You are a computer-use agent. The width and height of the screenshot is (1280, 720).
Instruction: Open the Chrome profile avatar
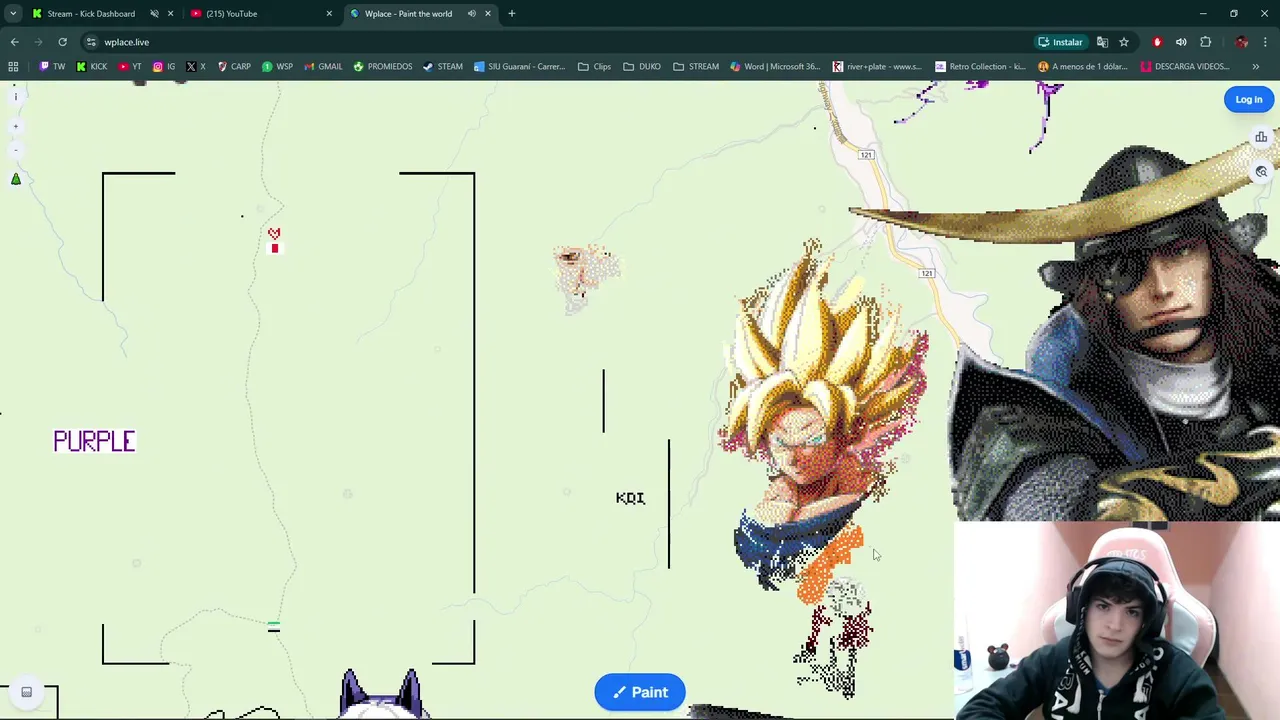tap(1241, 42)
